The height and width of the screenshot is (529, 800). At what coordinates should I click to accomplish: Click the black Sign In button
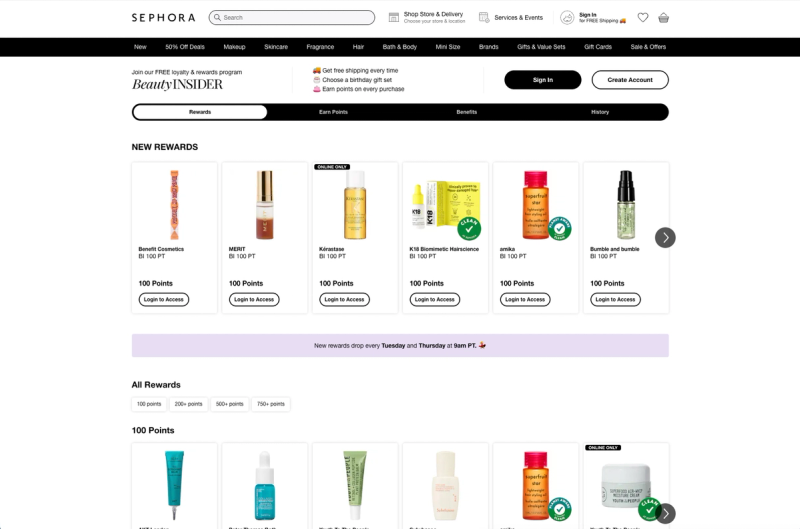(x=543, y=80)
